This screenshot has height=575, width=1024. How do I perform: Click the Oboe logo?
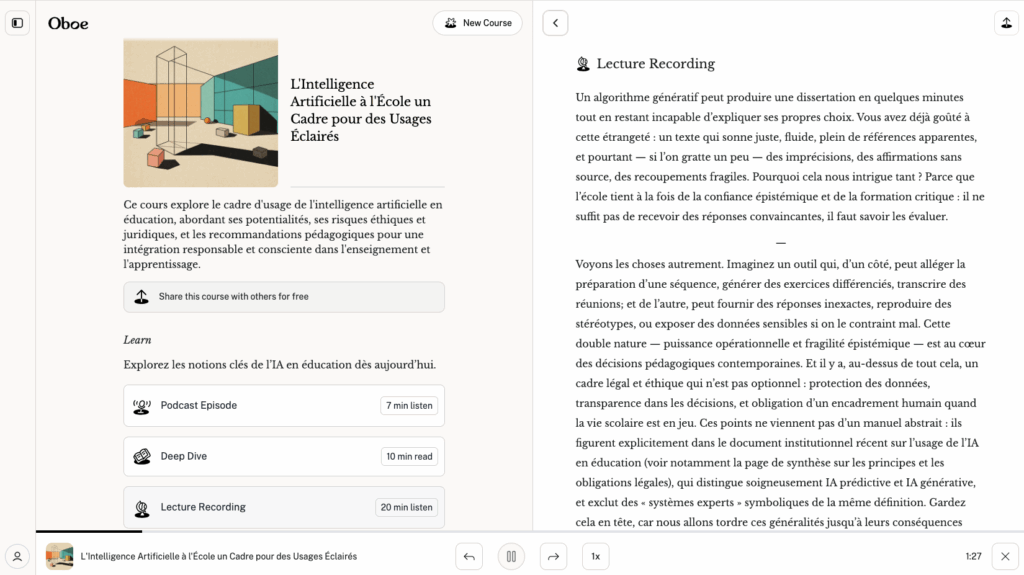click(x=68, y=23)
